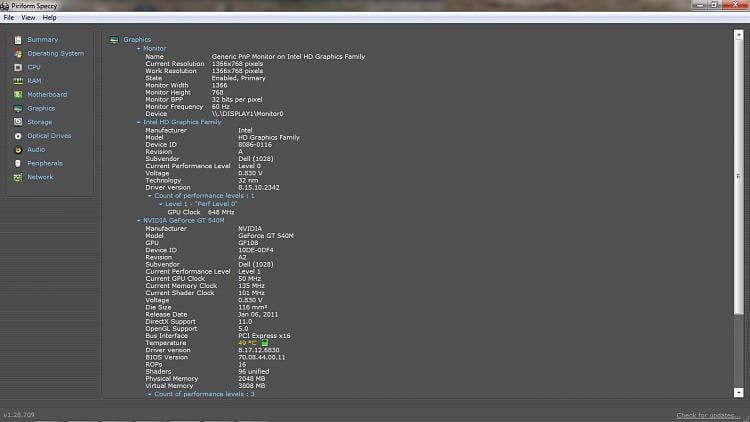750x422 pixels.
Task: Click the scrollbar up arrow
Action: tap(739, 35)
